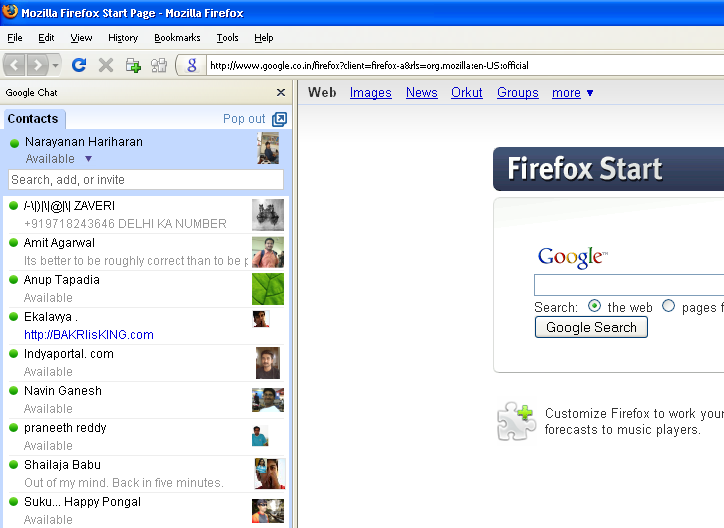Image resolution: width=724 pixels, height=528 pixels.
Task: Click praneeth reddy's avatar
Action: tap(260, 436)
